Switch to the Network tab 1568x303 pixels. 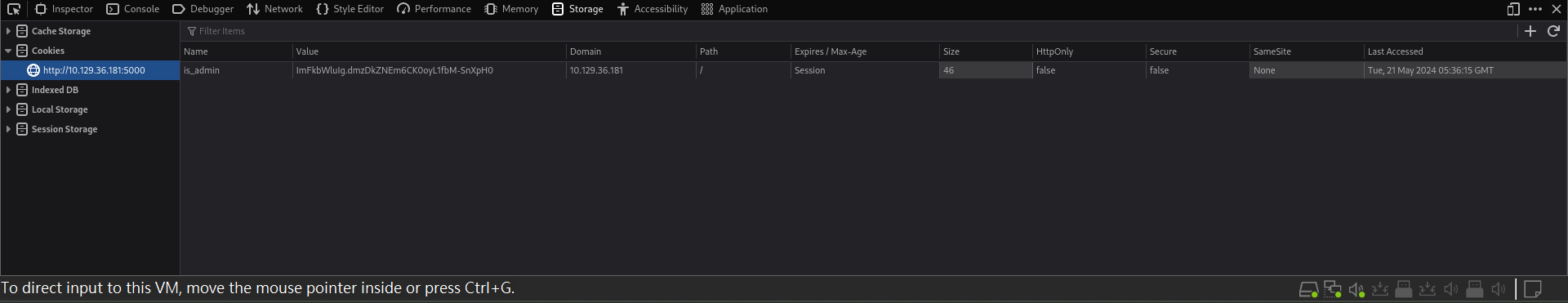pos(274,9)
